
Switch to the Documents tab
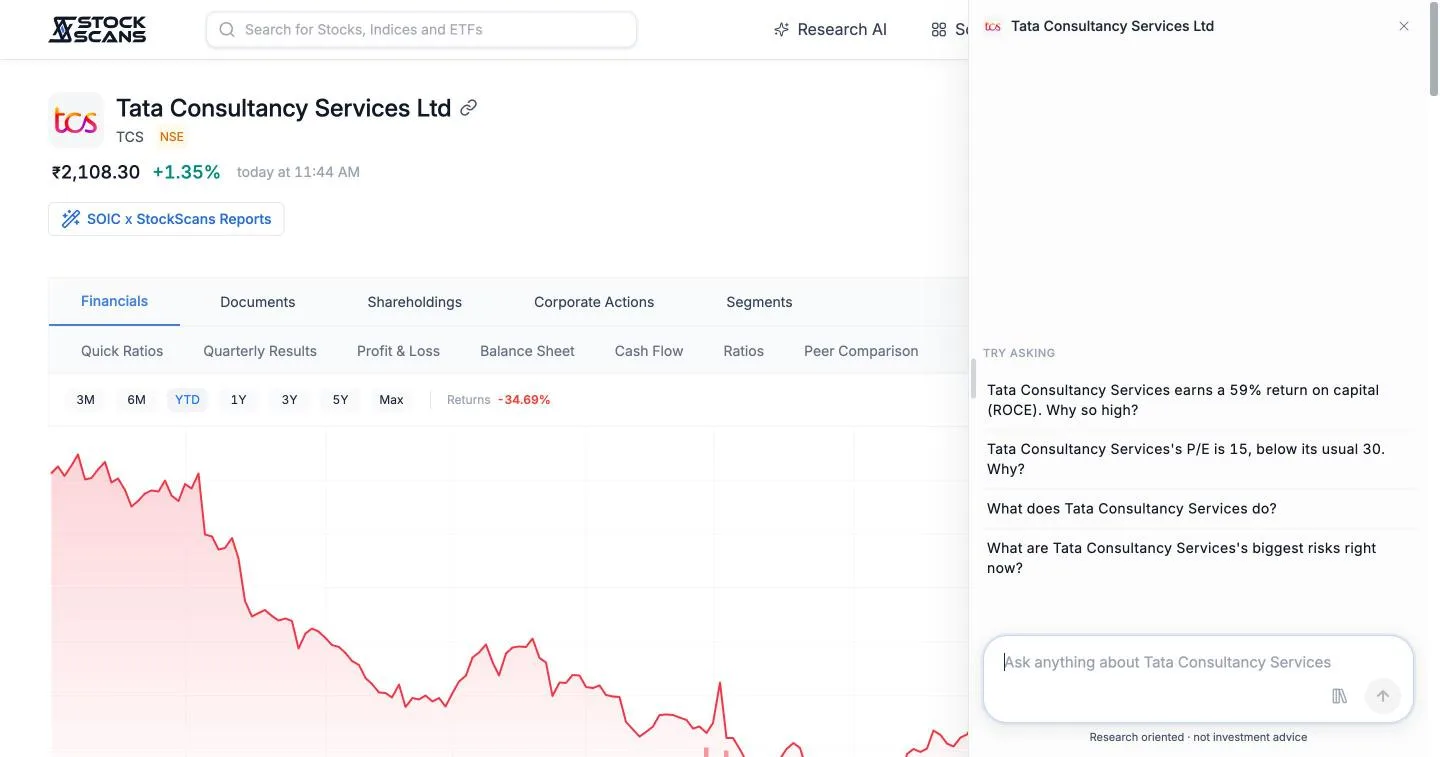pos(257,302)
